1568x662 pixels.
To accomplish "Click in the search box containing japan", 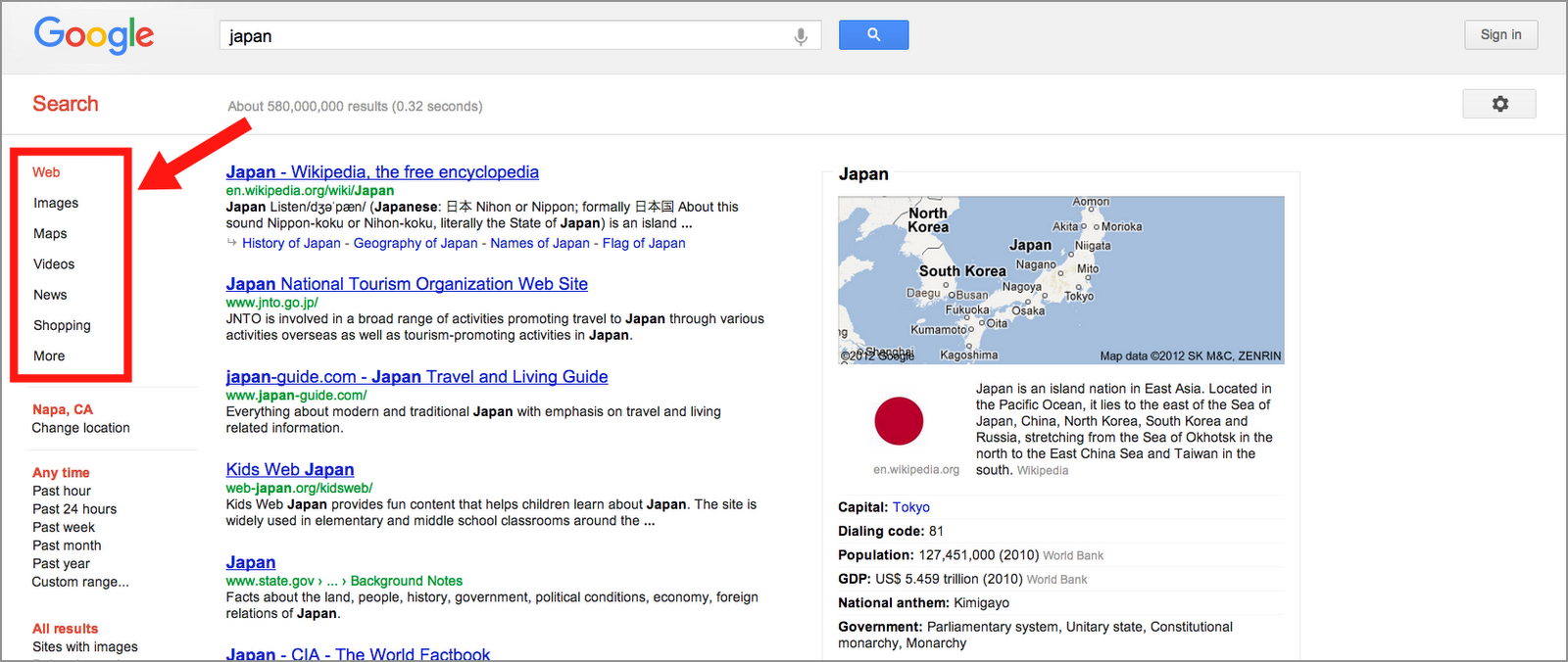I will tap(505, 36).
